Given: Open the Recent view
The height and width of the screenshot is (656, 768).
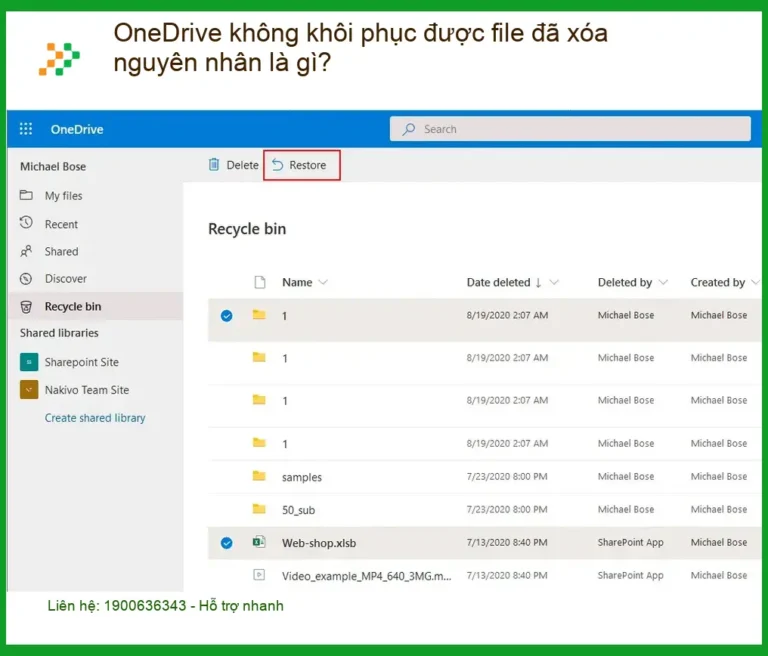Looking at the screenshot, I should [61, 224].
